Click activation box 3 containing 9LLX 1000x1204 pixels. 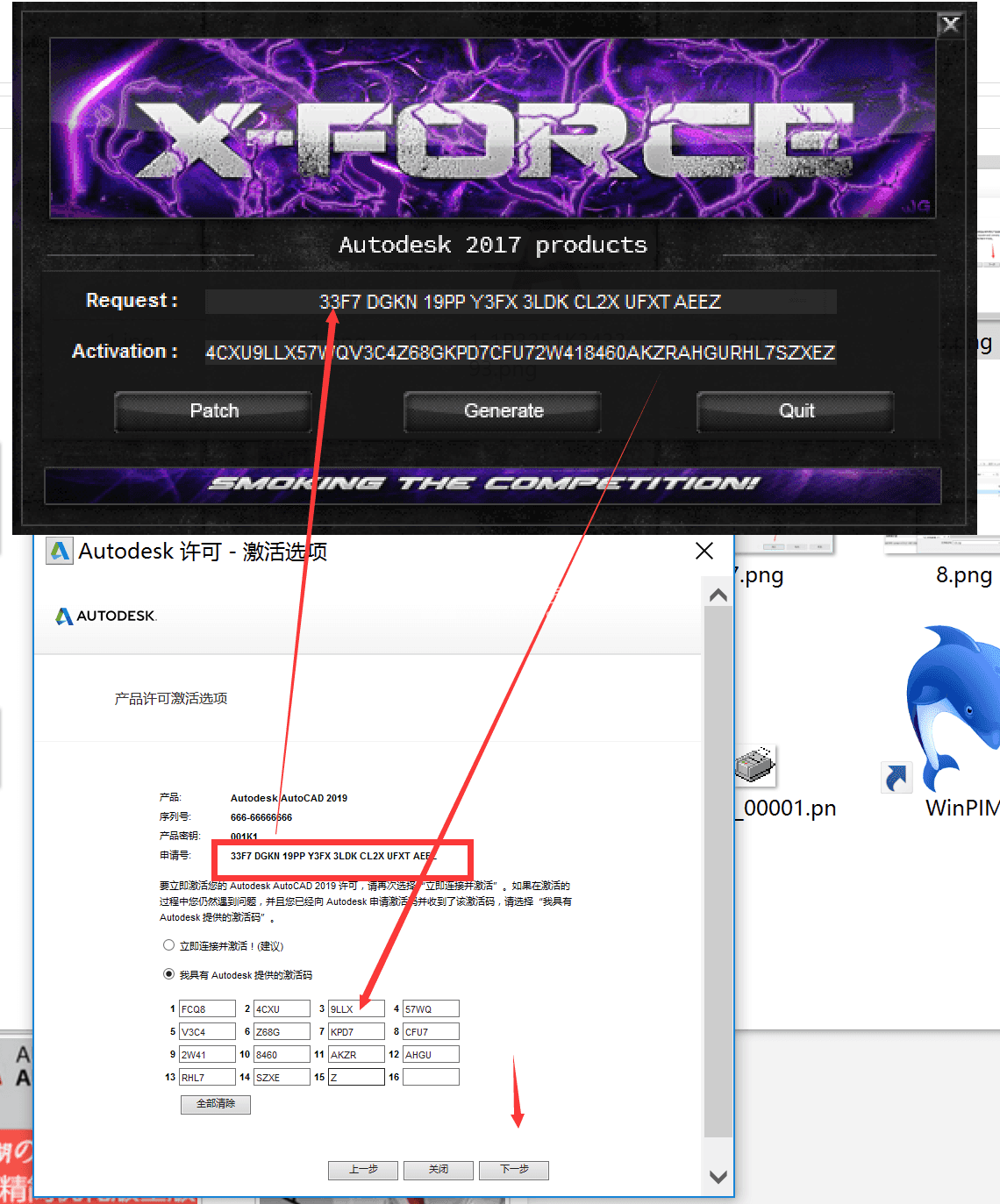[x=356, y=1009]
